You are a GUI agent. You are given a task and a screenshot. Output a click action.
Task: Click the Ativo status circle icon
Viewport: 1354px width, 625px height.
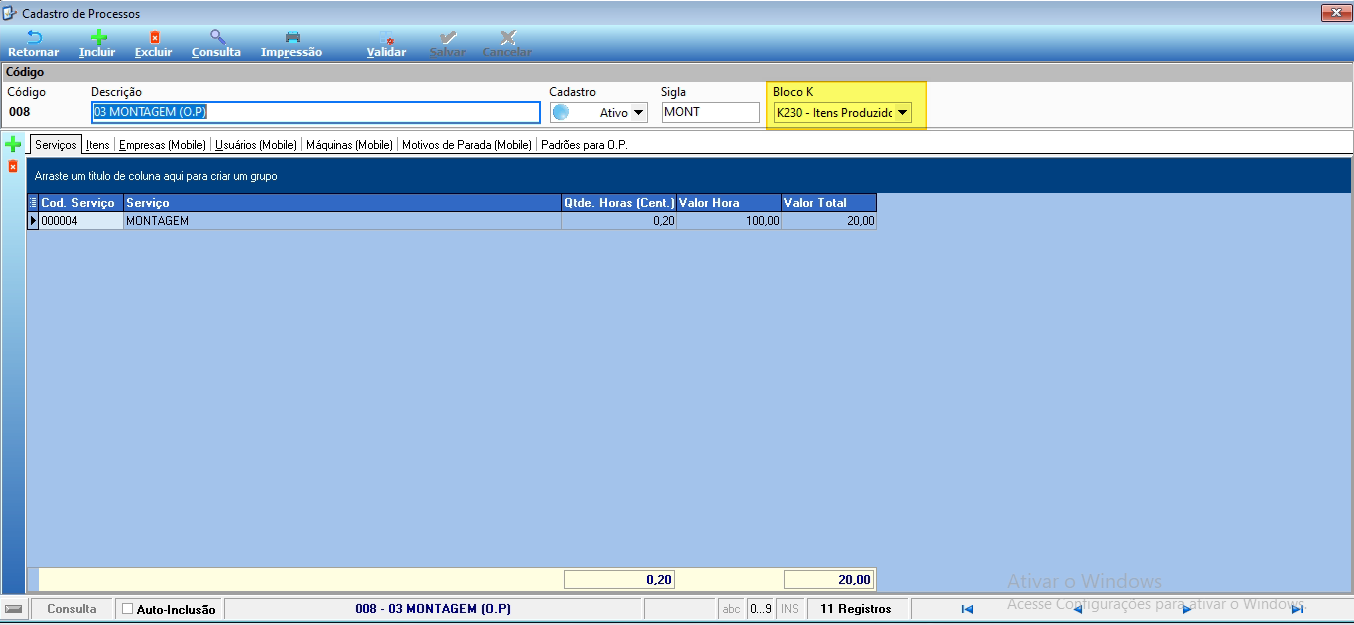point(561,113)
